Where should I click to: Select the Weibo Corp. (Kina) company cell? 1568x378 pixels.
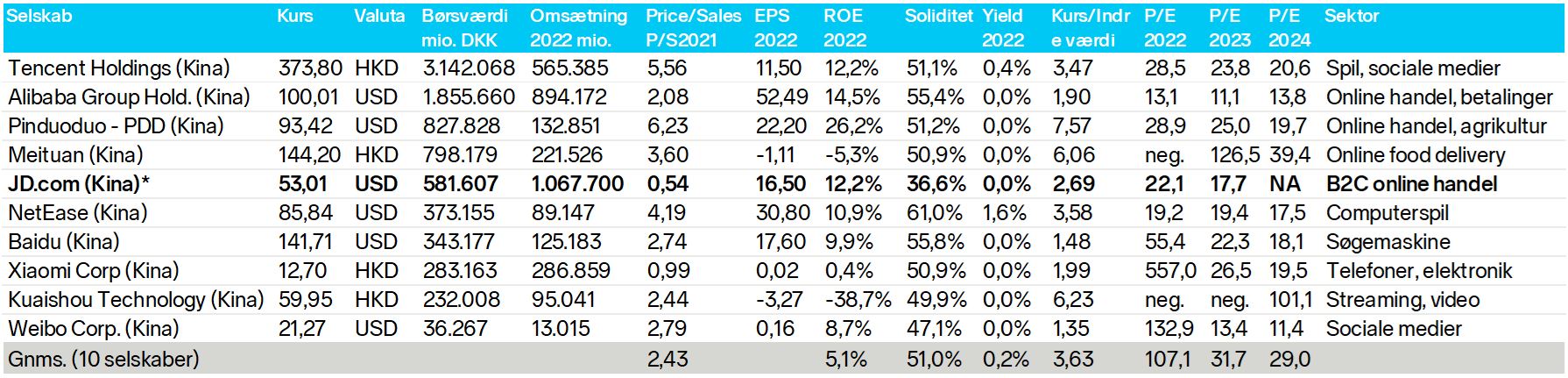94,329
